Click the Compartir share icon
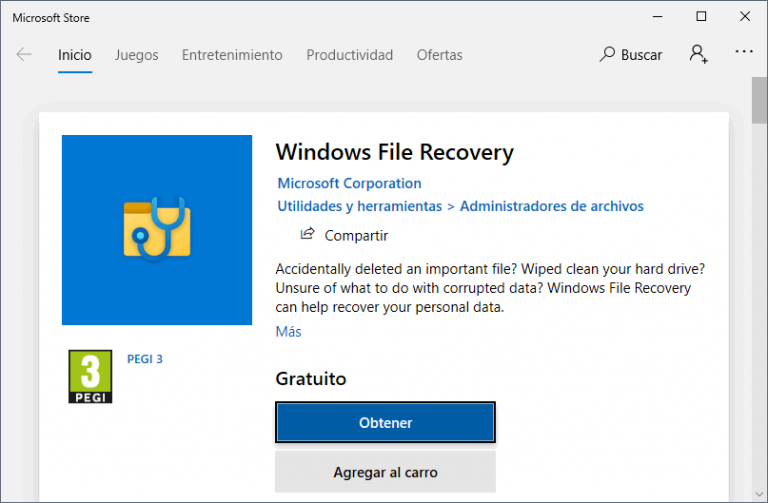The width and height of the screenshot is (768, 503). [x=307, y=235]
